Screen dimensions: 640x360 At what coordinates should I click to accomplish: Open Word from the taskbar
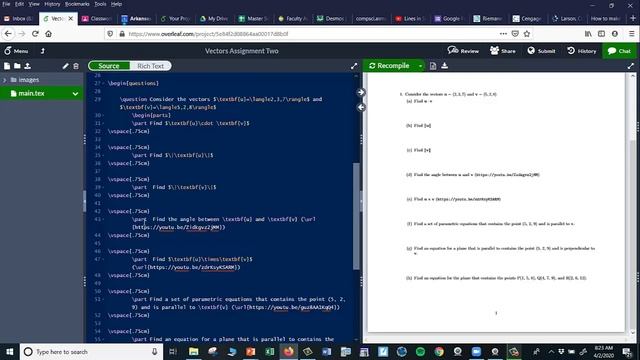point(327,352)
